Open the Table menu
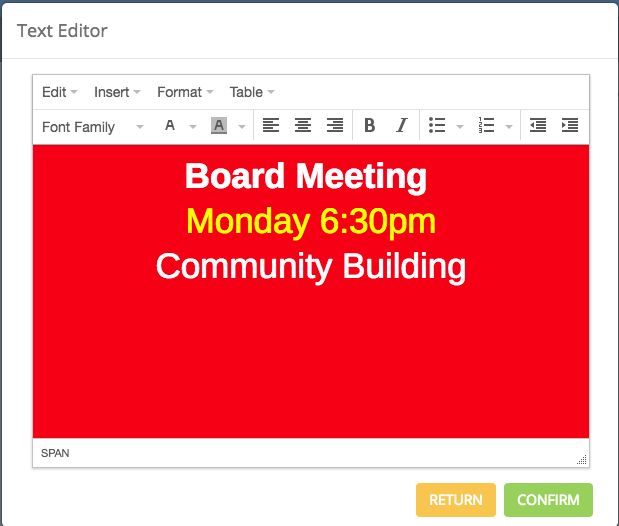619x526 pixels. (x=251, y=92)
